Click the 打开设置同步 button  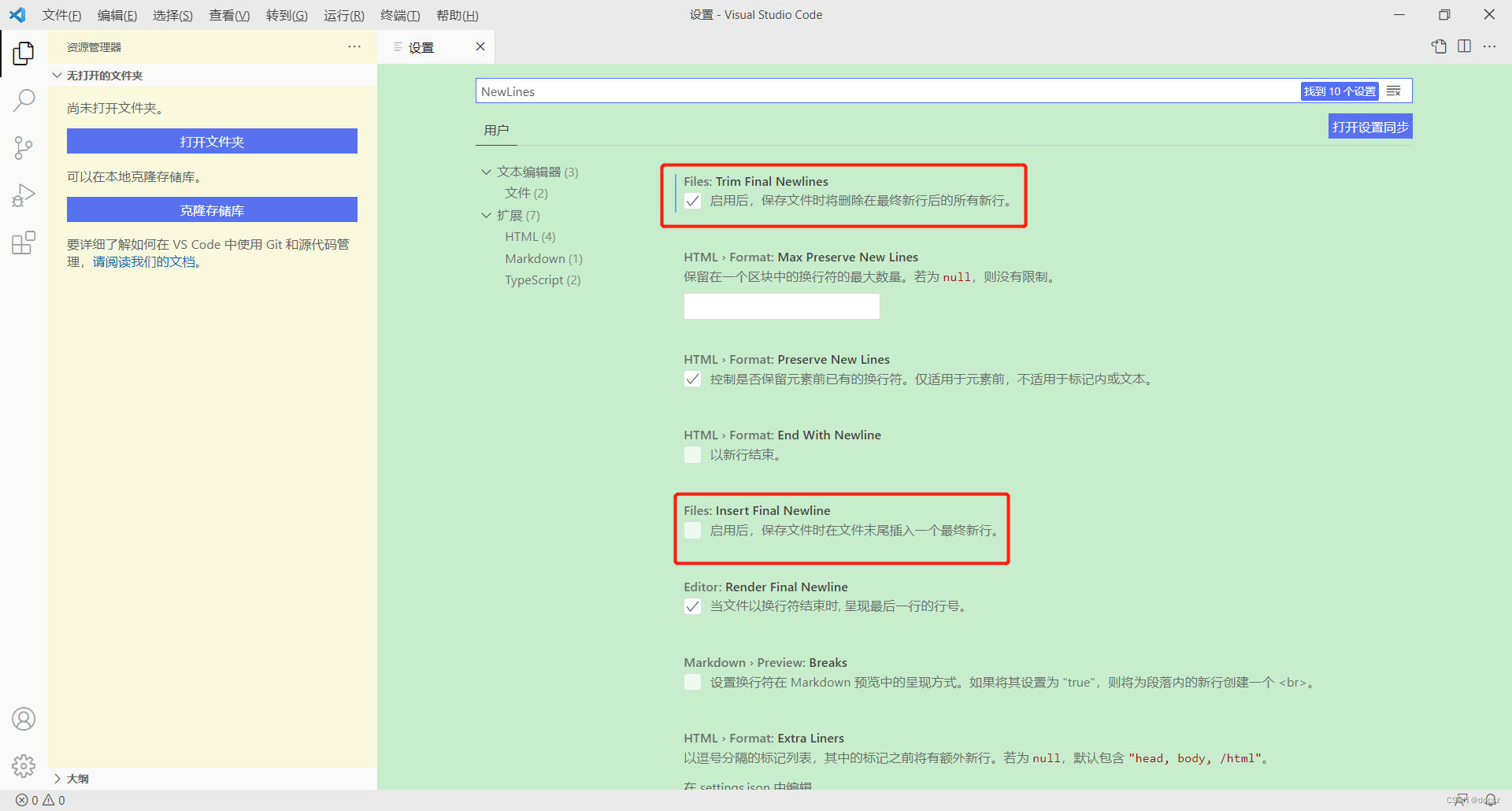pyautogui.click(x=1370, y=127)
